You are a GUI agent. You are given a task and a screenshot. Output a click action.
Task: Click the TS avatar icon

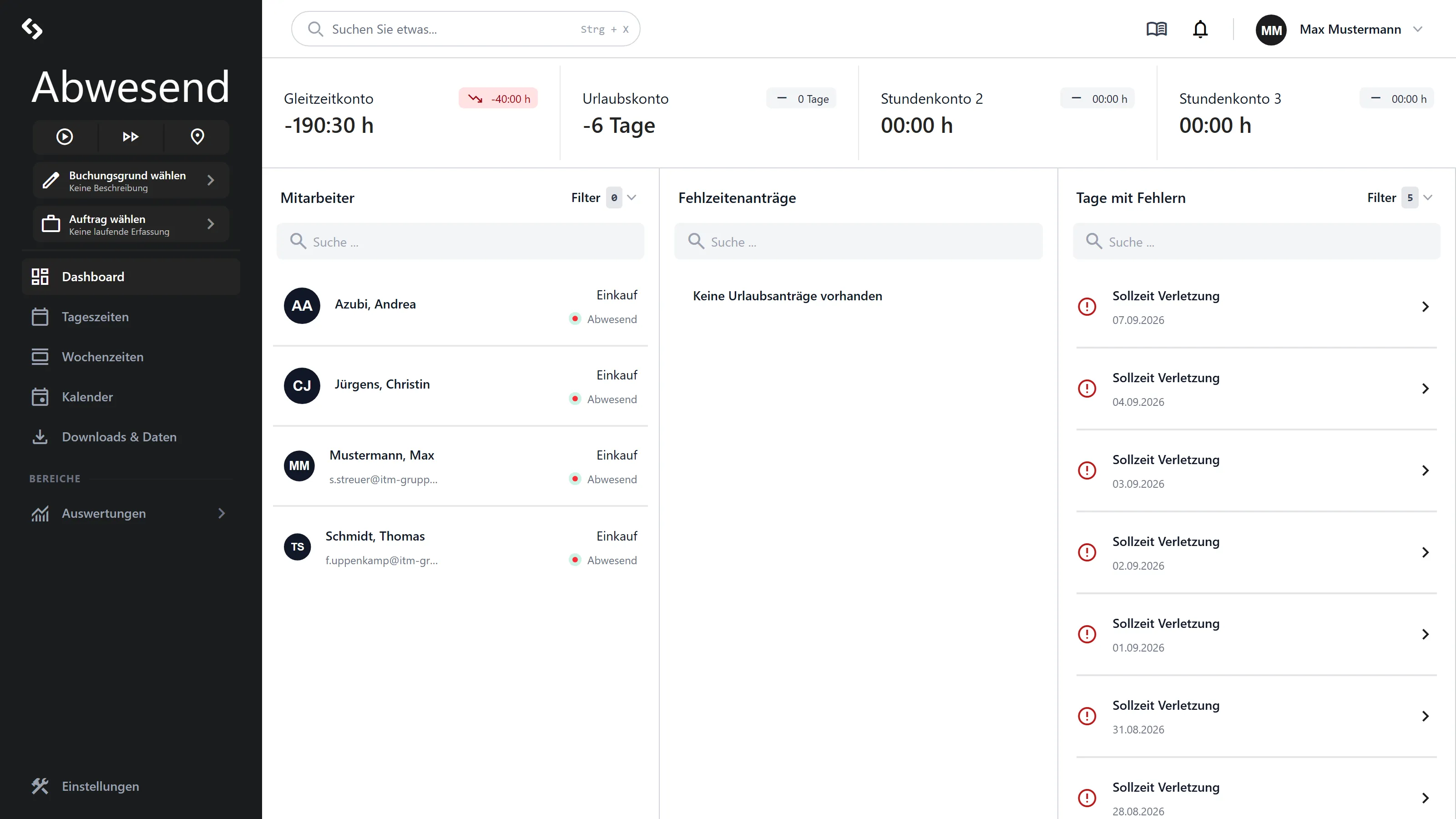pyautogui.click(x=297, y=546)
